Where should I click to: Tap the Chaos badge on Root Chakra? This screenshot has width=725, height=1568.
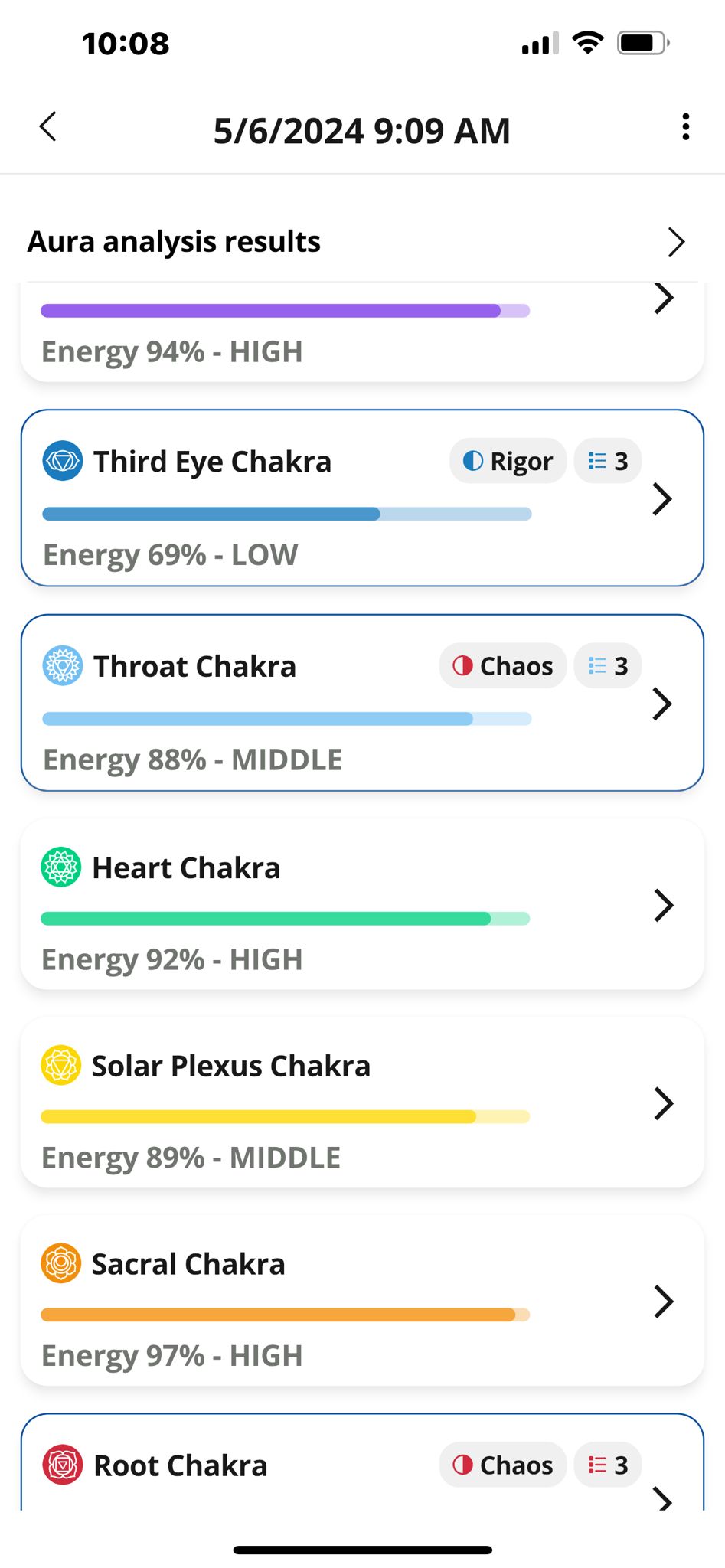[x=502, y=1465]
